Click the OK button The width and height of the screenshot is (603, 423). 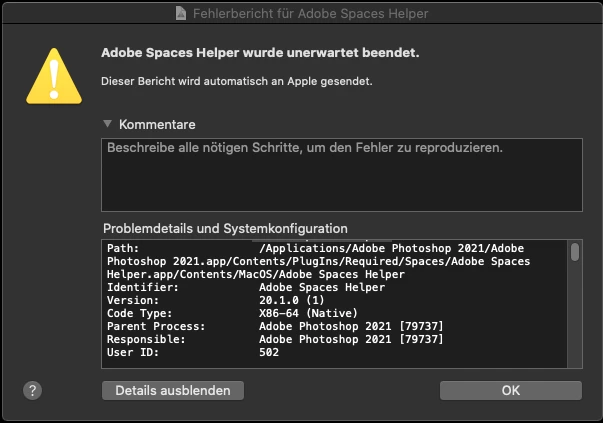point(511,390)
